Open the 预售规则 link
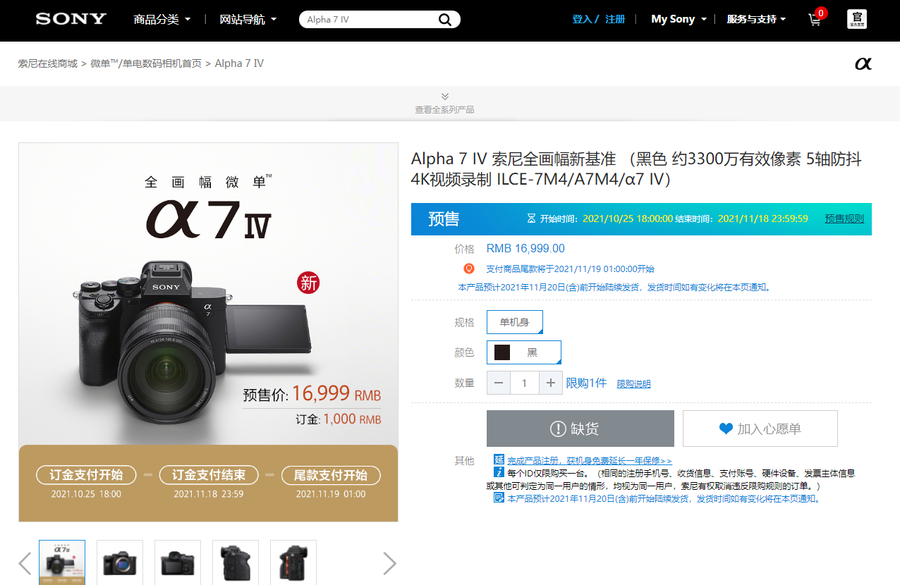The width and height of the screenshot is (900, 585). coord(844,219)
